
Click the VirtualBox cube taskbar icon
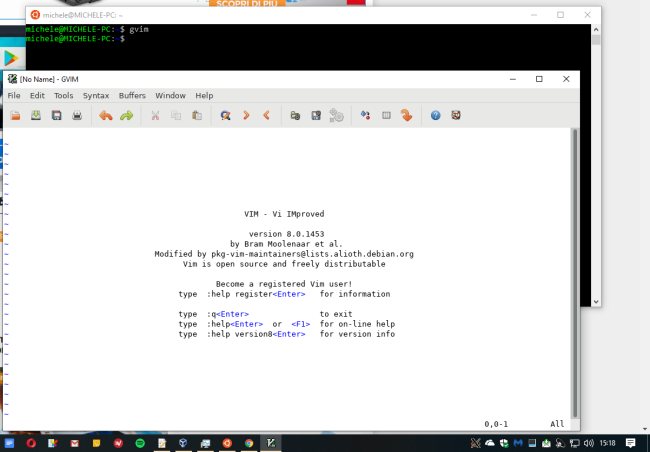pos(183,443)
